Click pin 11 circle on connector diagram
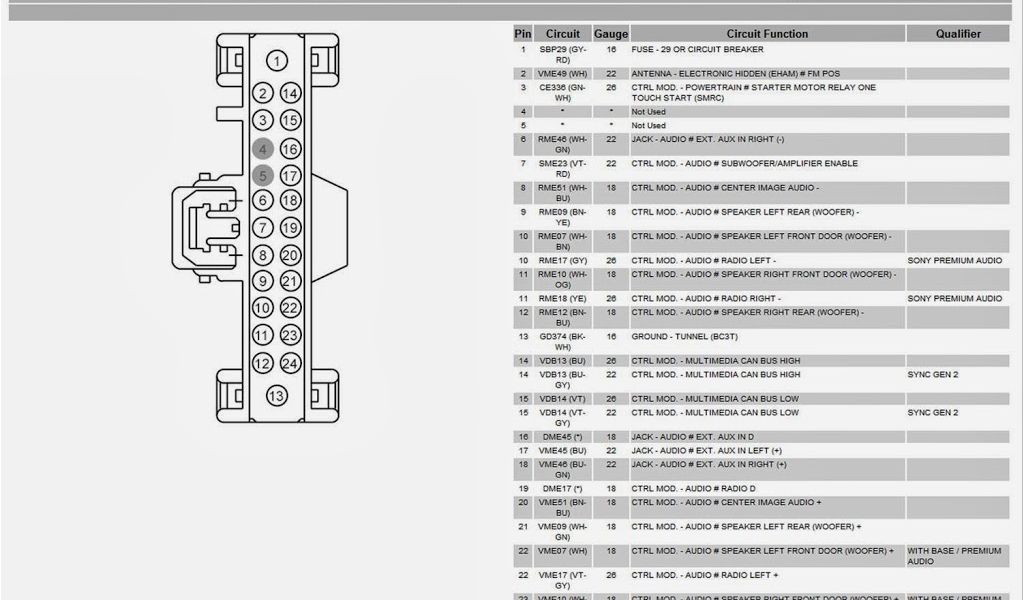The width and height of the screenshot is (1024, 600). coord(263,336)
